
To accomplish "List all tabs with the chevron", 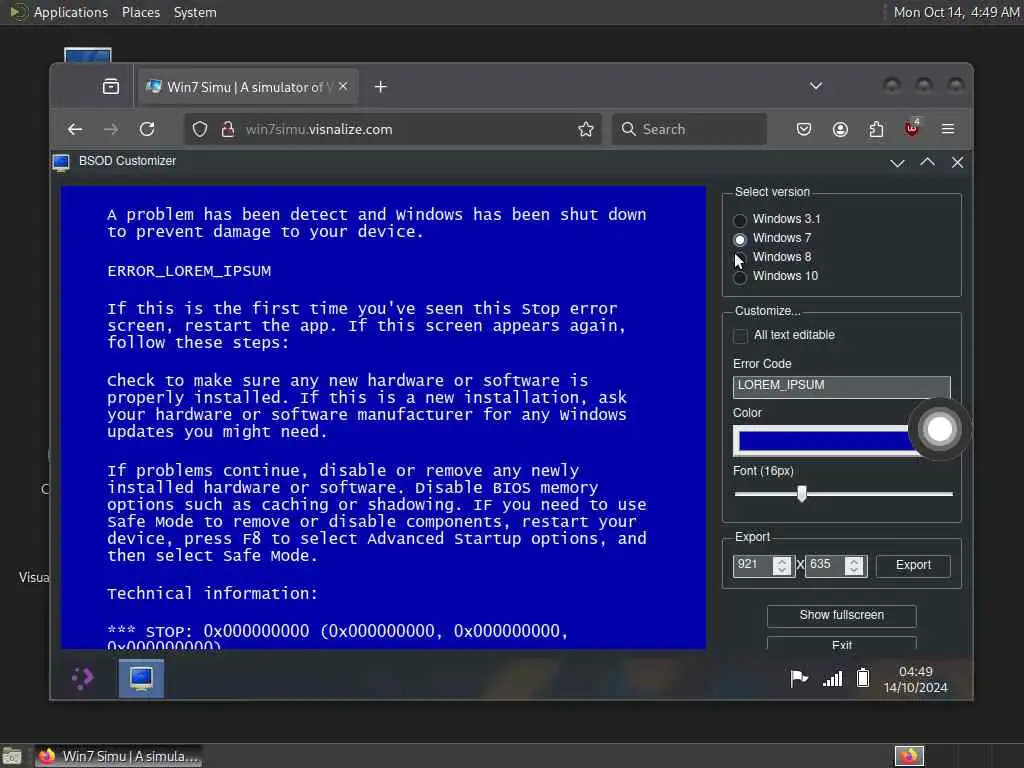I will (816, 86).
